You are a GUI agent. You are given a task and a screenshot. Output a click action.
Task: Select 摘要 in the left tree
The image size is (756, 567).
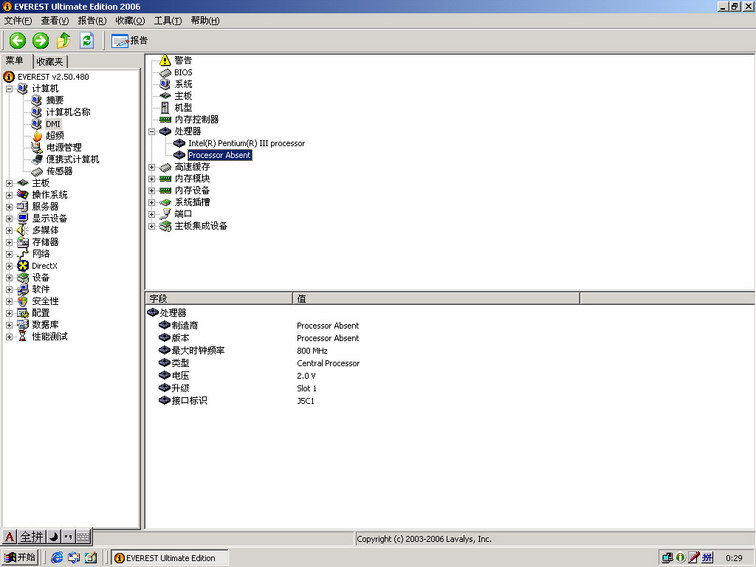(54, 100)
